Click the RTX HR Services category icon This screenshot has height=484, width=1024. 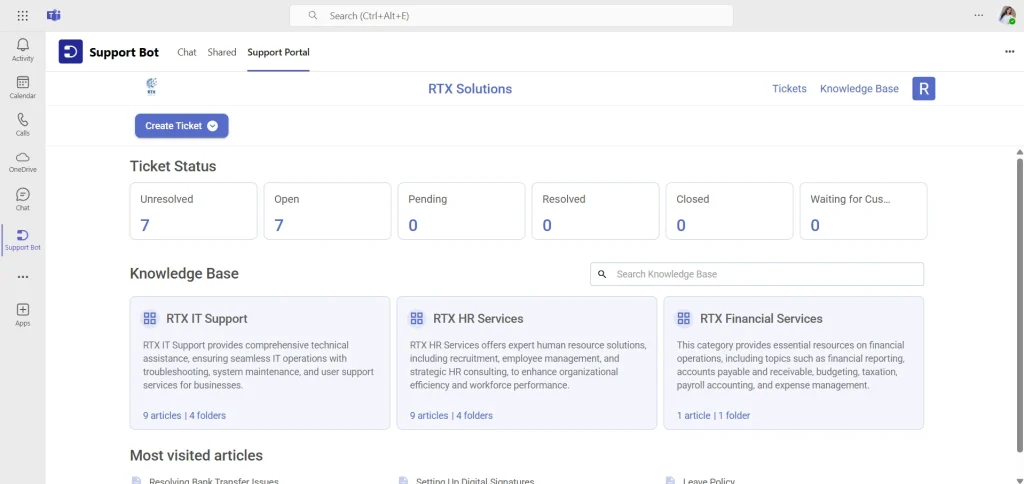click(x=417, y=319)
